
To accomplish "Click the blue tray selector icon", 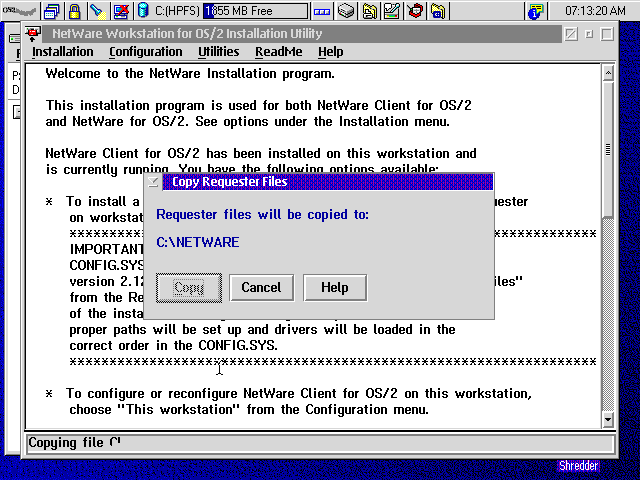I will coord(322,11).
